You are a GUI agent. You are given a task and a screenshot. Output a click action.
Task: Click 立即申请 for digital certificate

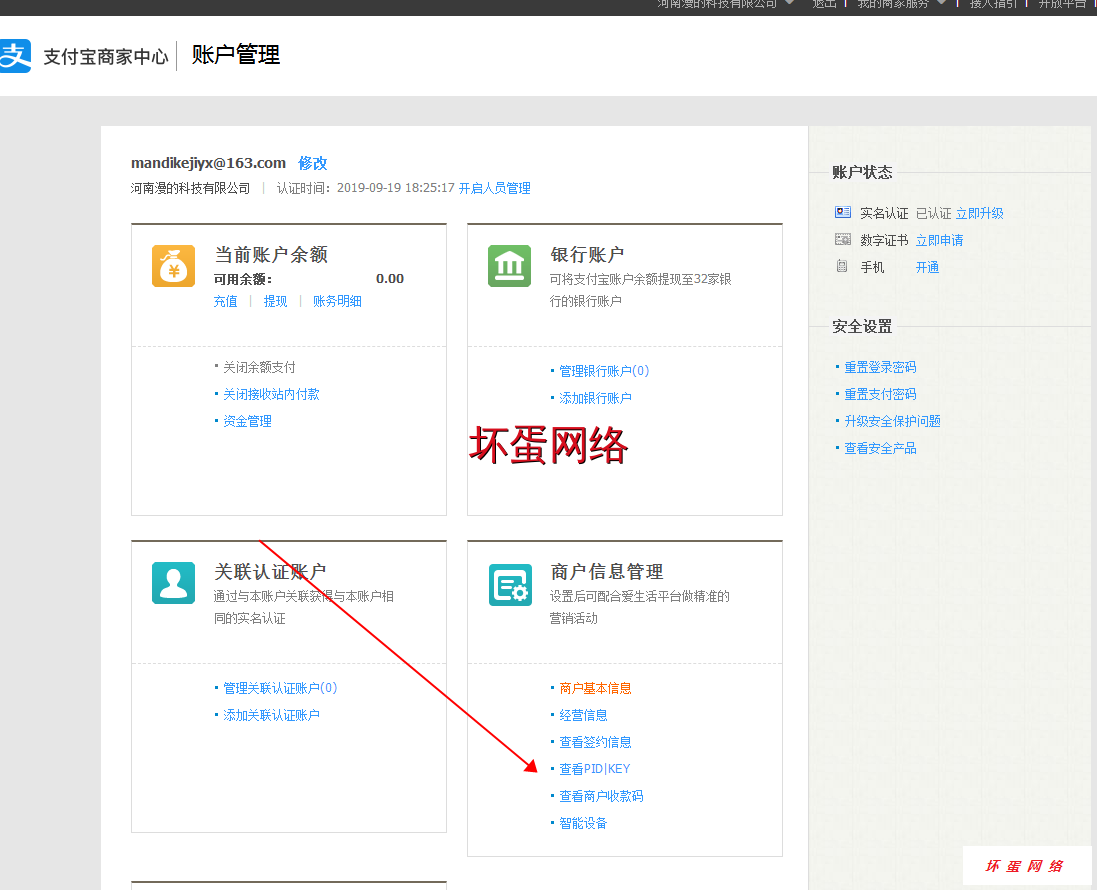tap(939, 240)
